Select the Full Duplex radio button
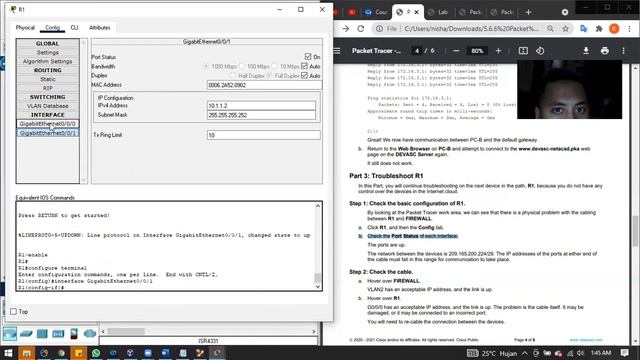640x360 pixels. point(269,76)
